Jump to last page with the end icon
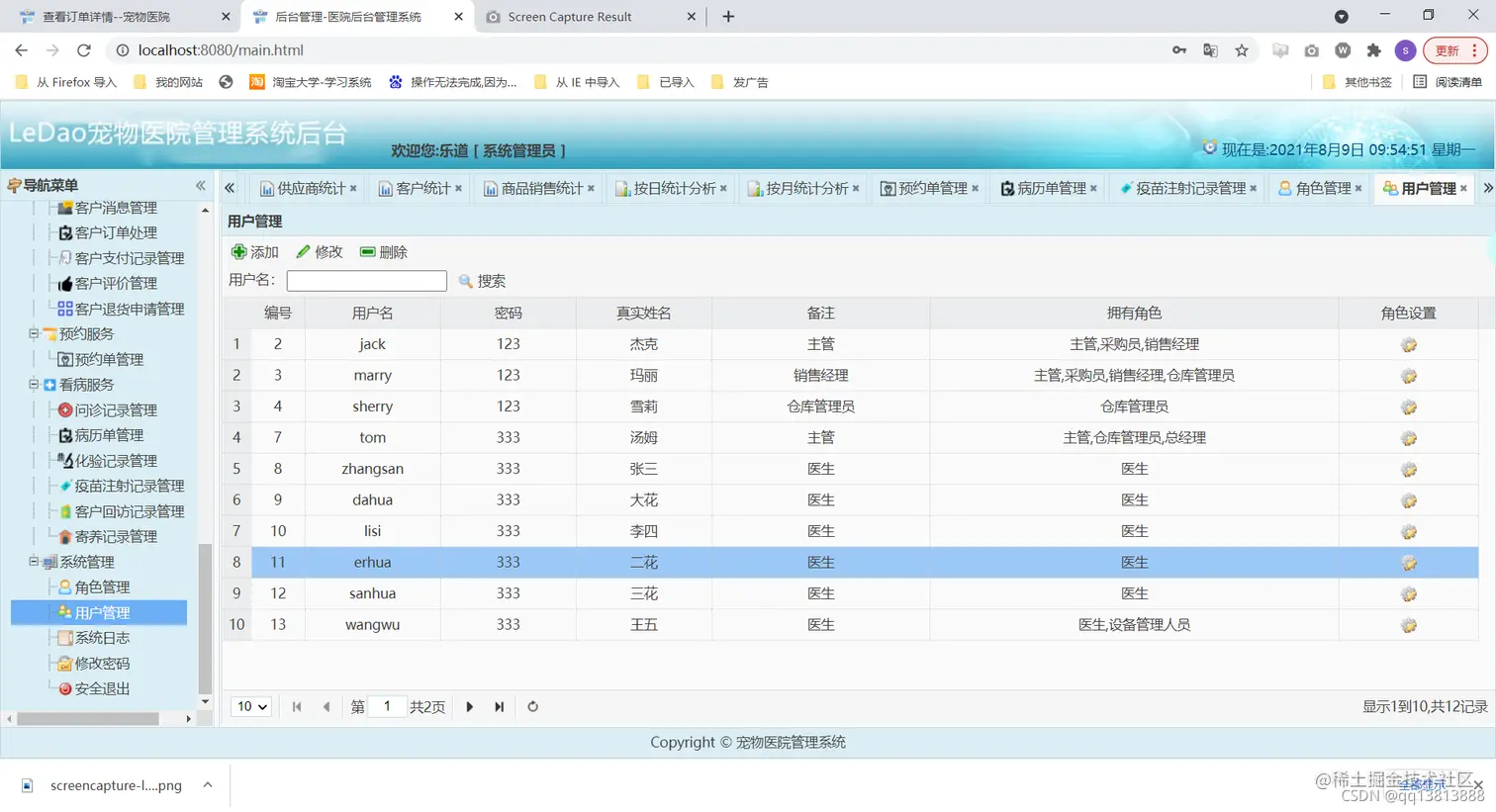The image size is (1496, 812). click(x=500, y=706)
